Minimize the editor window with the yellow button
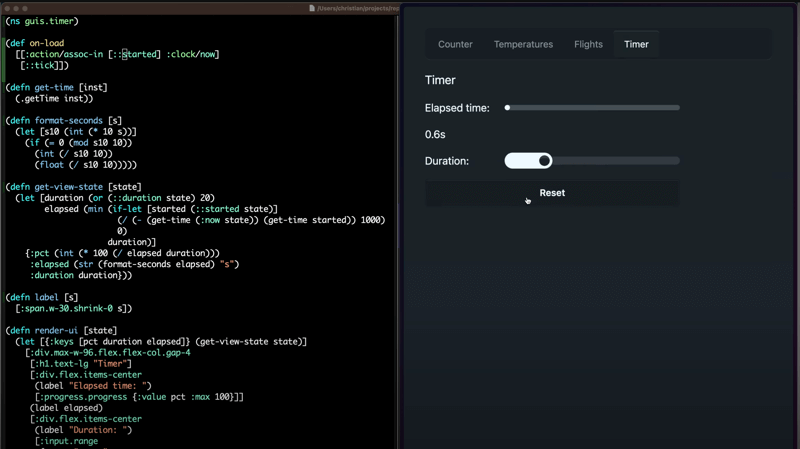 16,8
